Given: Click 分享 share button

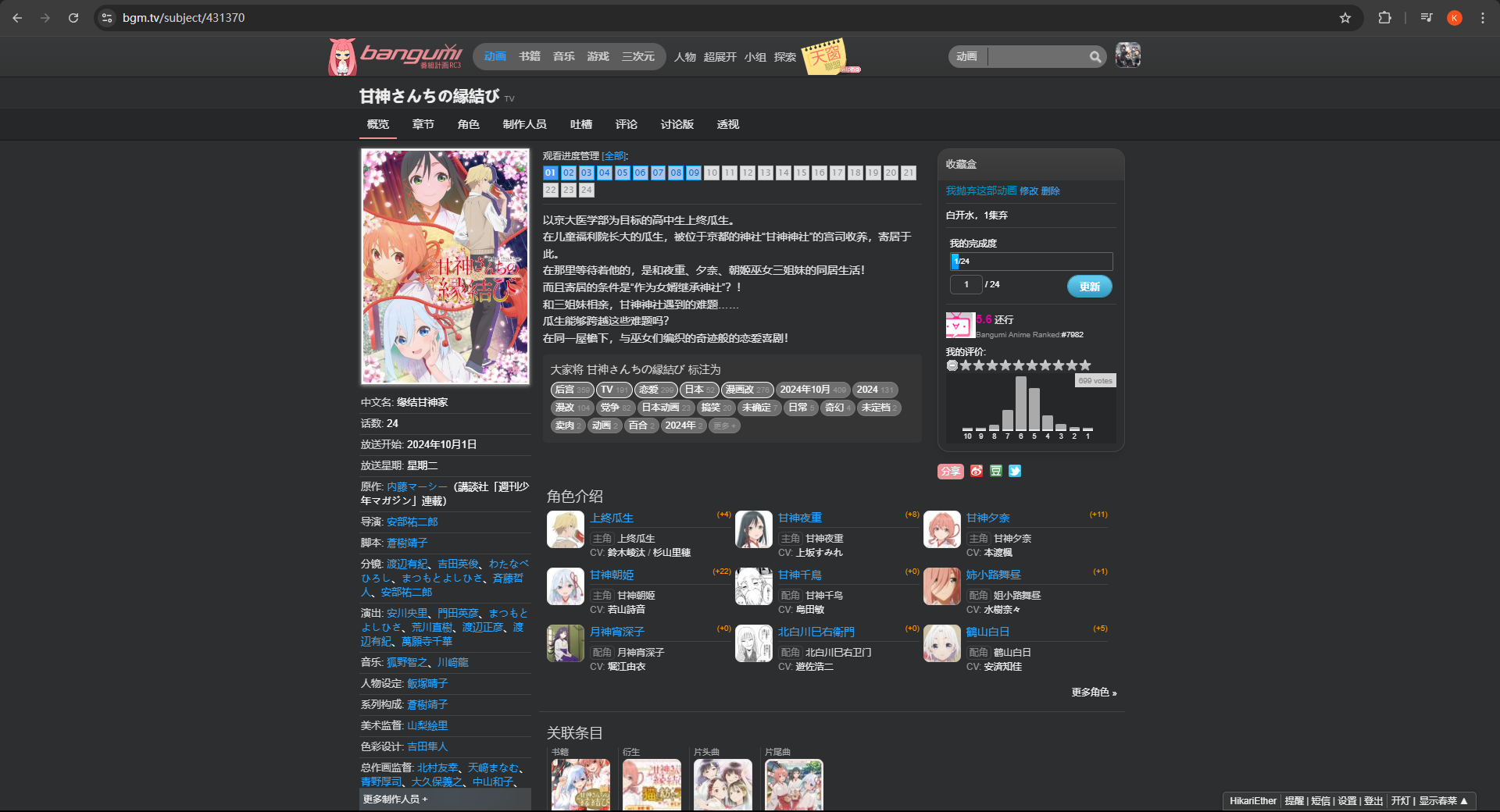Looking at the screenshot, I should coord(951,471).
